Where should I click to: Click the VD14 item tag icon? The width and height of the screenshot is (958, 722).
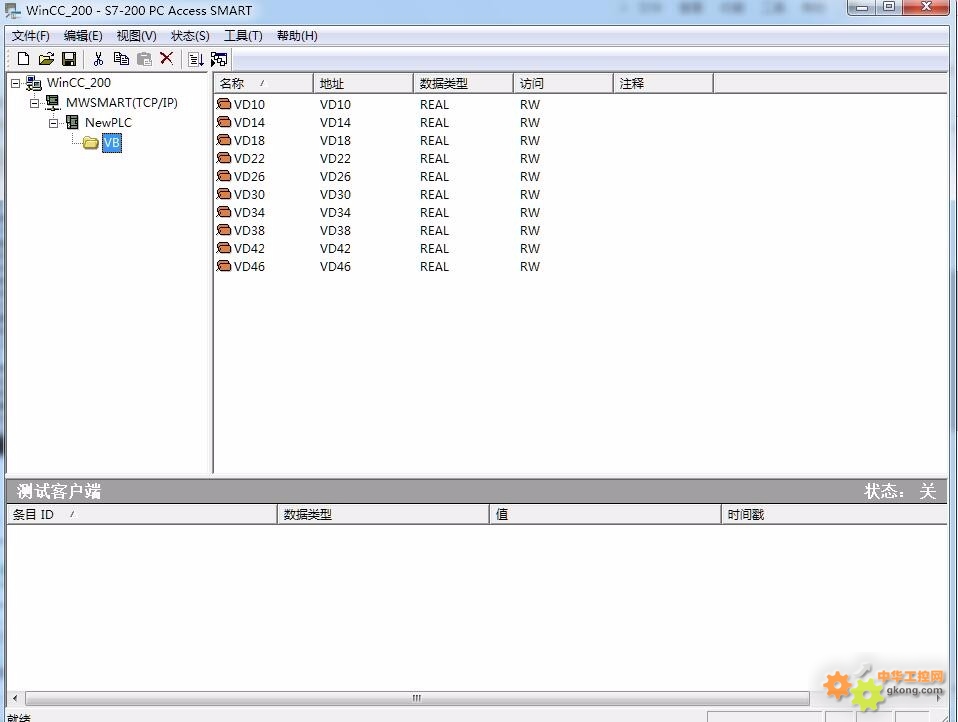click(x=224, y=122)
